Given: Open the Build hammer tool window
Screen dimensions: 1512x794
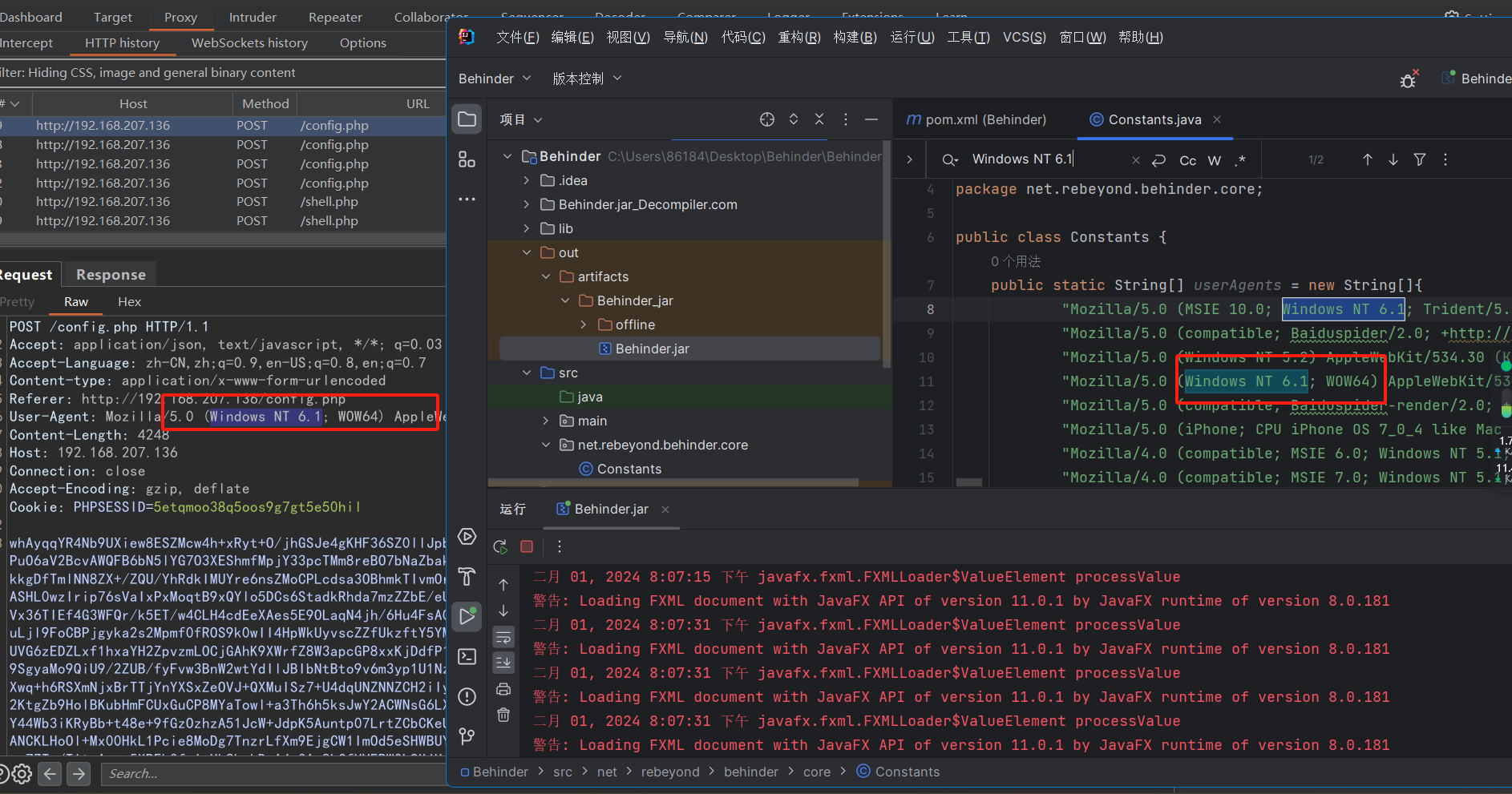Looking at the screenshot, I should click(x=467, y=577).
